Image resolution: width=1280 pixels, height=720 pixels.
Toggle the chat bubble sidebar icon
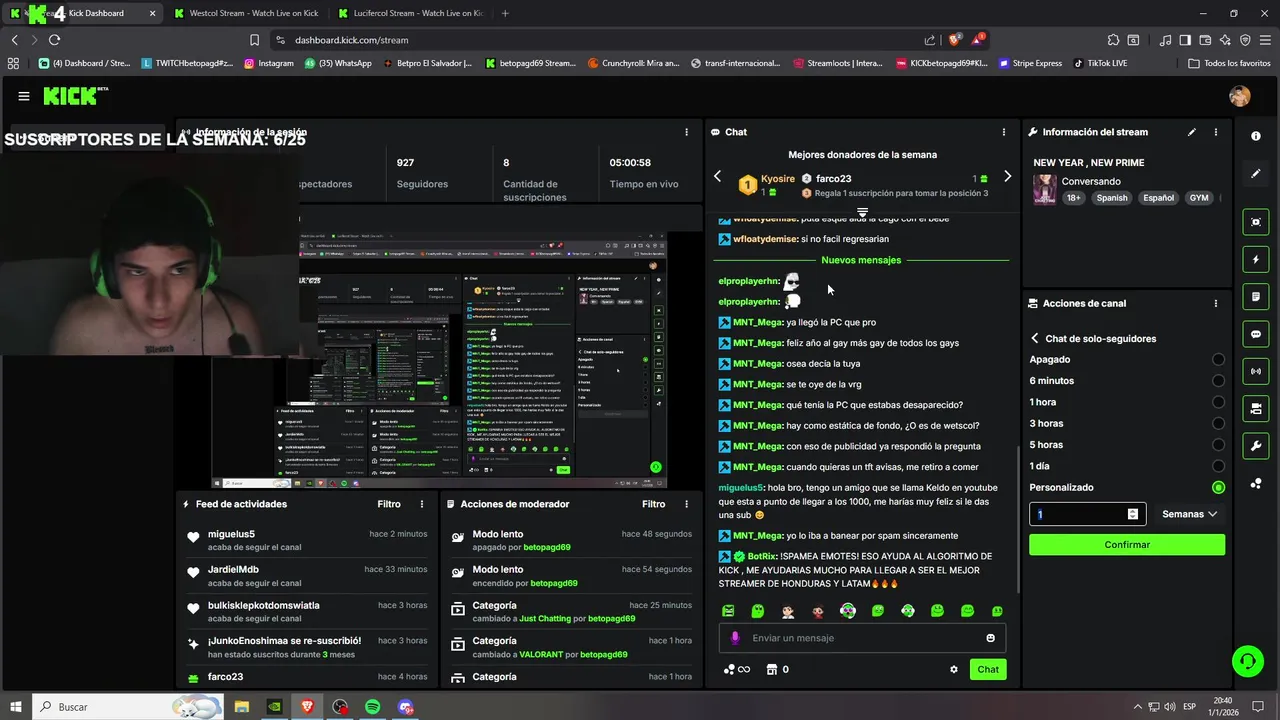point(1256,334)
